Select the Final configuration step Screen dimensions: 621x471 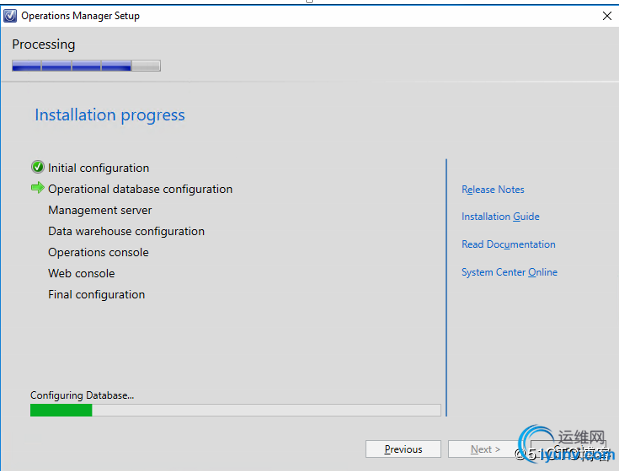point(96,294)
